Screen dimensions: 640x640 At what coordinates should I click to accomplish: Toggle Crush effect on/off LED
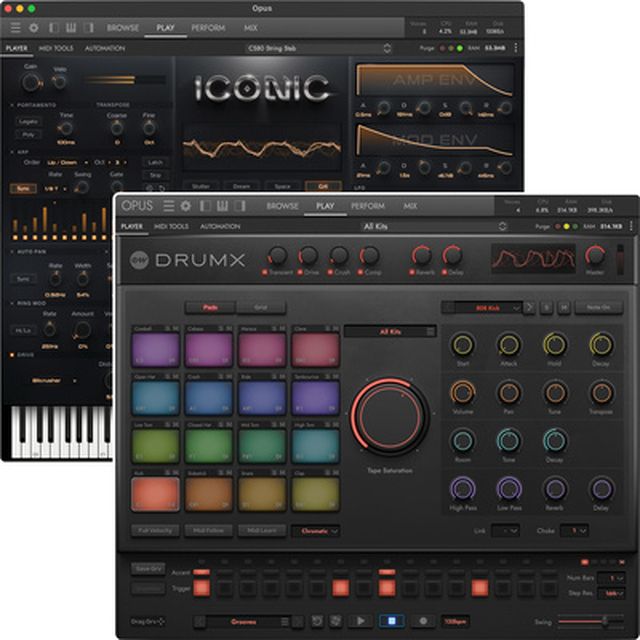(x=330, y=272)
